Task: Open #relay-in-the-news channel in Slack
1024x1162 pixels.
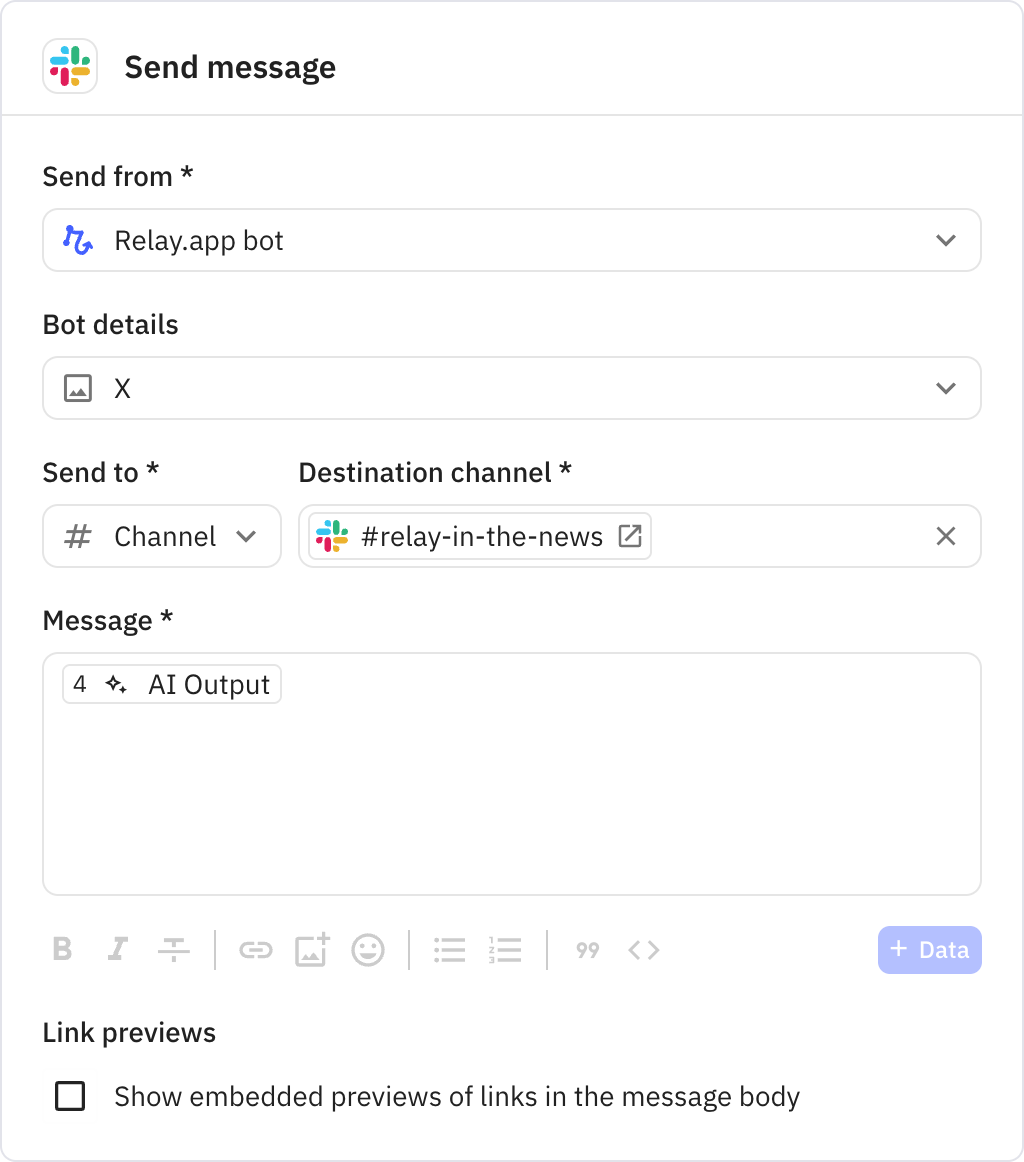Action: coord(628,536)
